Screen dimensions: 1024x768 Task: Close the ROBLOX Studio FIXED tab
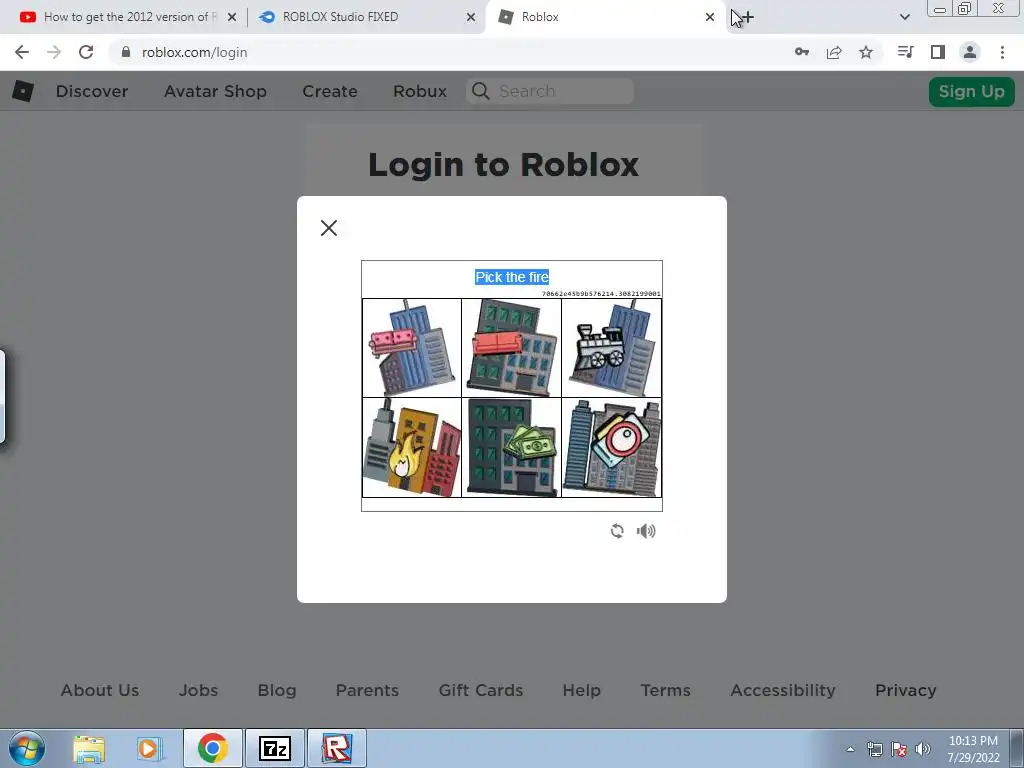coord(471,17)
